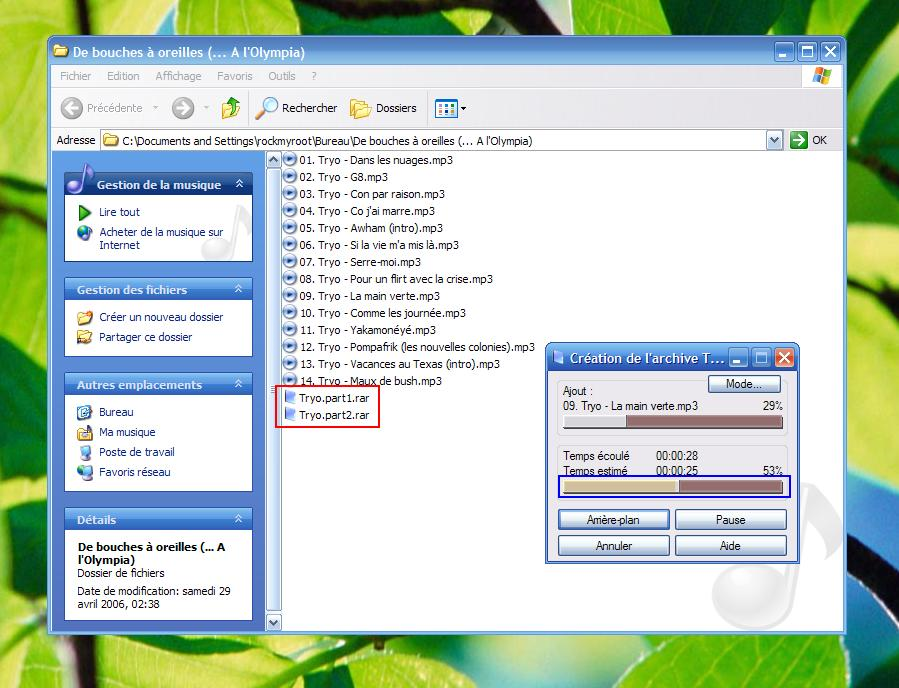Click the Précédente back arrow
Image resolution: width=899 pixels, height=688 pixels.
pos(72,108)
